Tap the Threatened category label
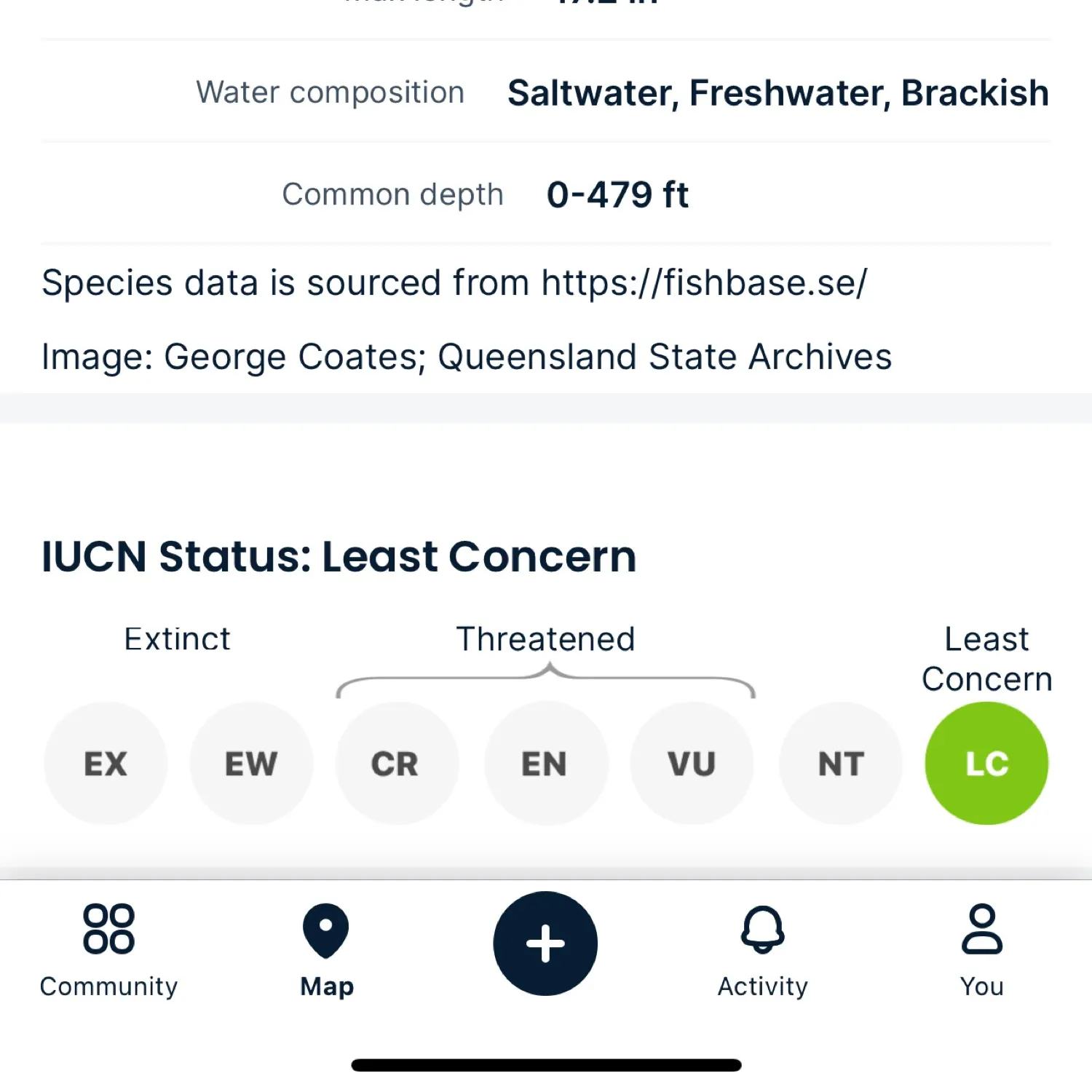This screenshot has width=1092, height=1092. point(545,639)
